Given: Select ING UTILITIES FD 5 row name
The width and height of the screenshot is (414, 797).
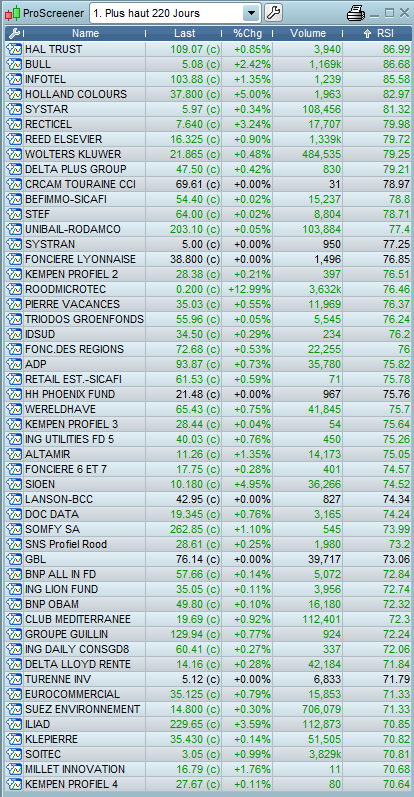Looking at the screenshot, I should (x=69, y=439).
